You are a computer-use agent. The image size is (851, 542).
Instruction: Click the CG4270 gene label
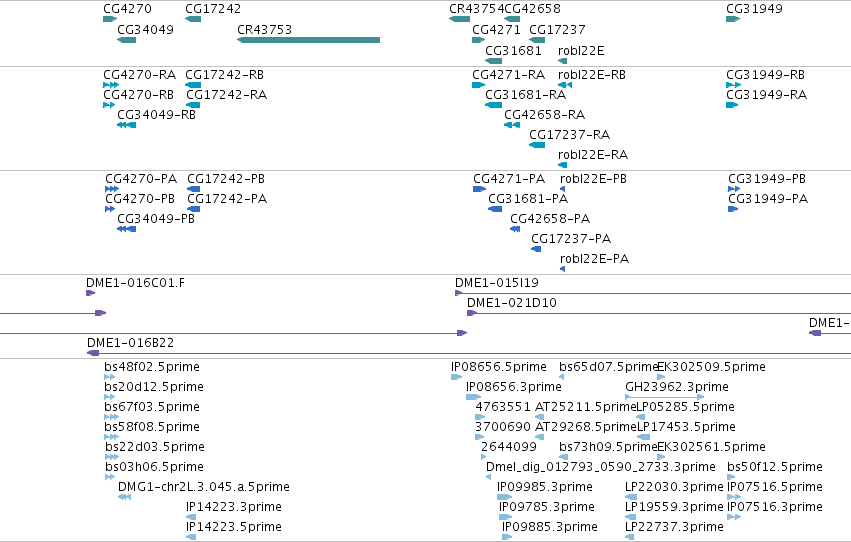click(x=128, y=9)
